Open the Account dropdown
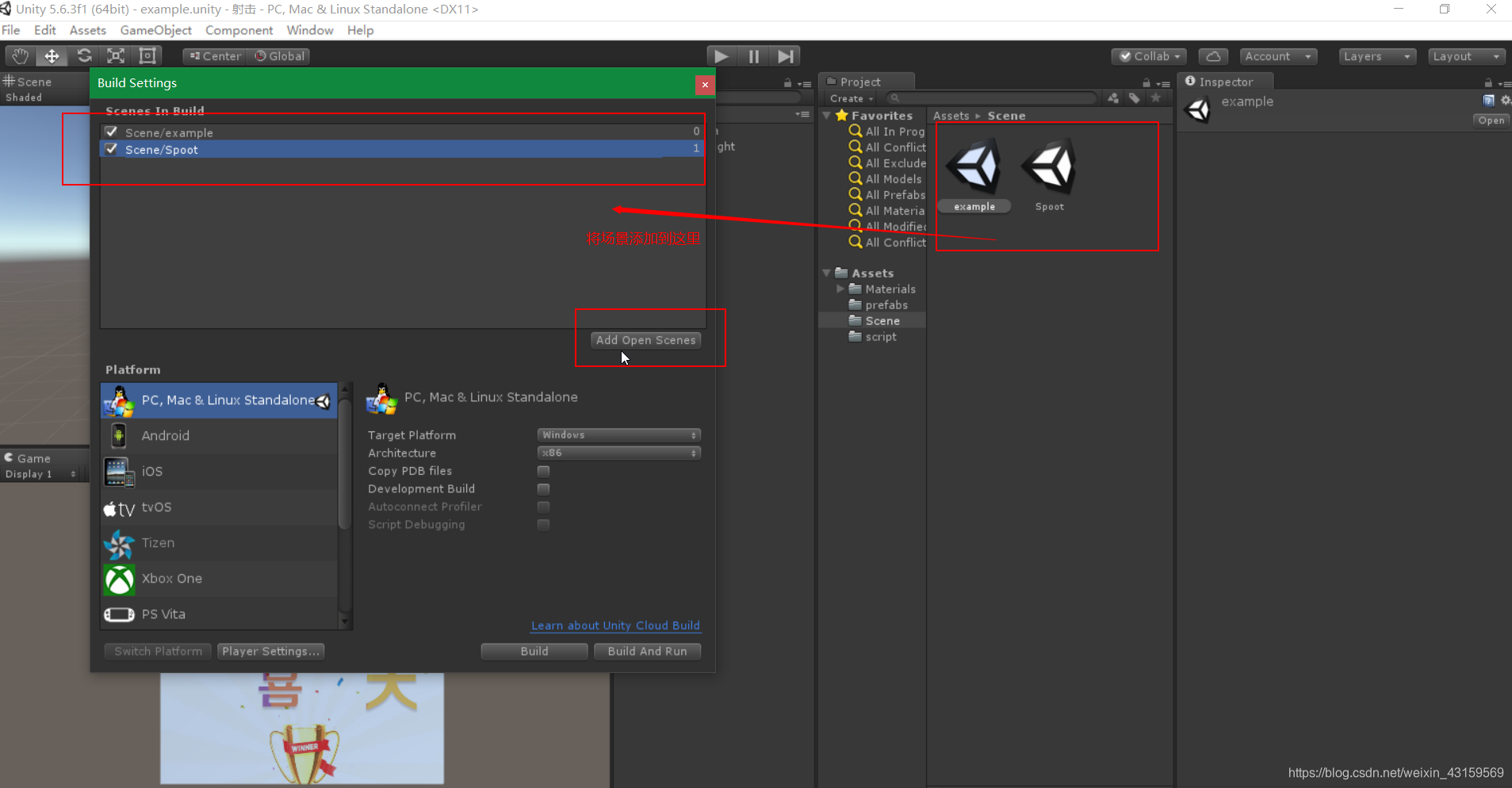Viewport: 1512px width, 788px height. [x=1278, y=56]
